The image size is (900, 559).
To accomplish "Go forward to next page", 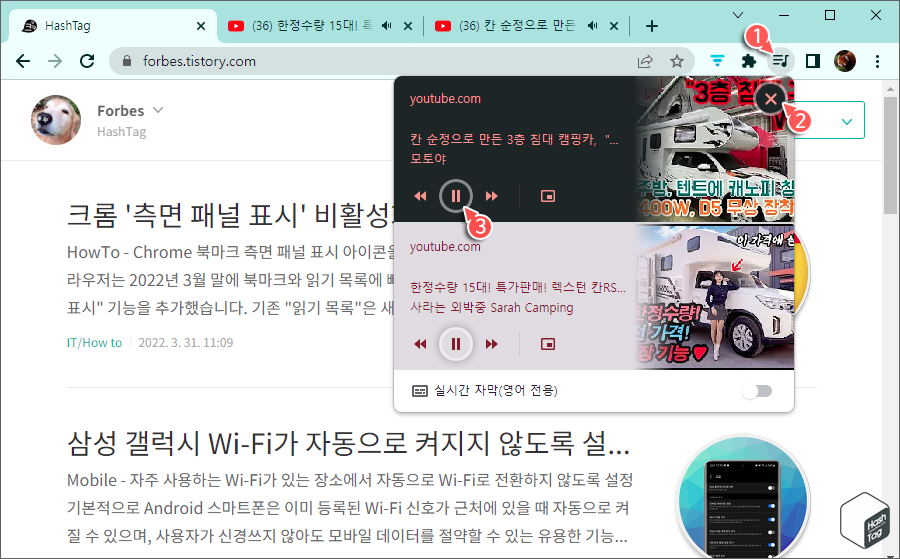I will pos(55,61).
